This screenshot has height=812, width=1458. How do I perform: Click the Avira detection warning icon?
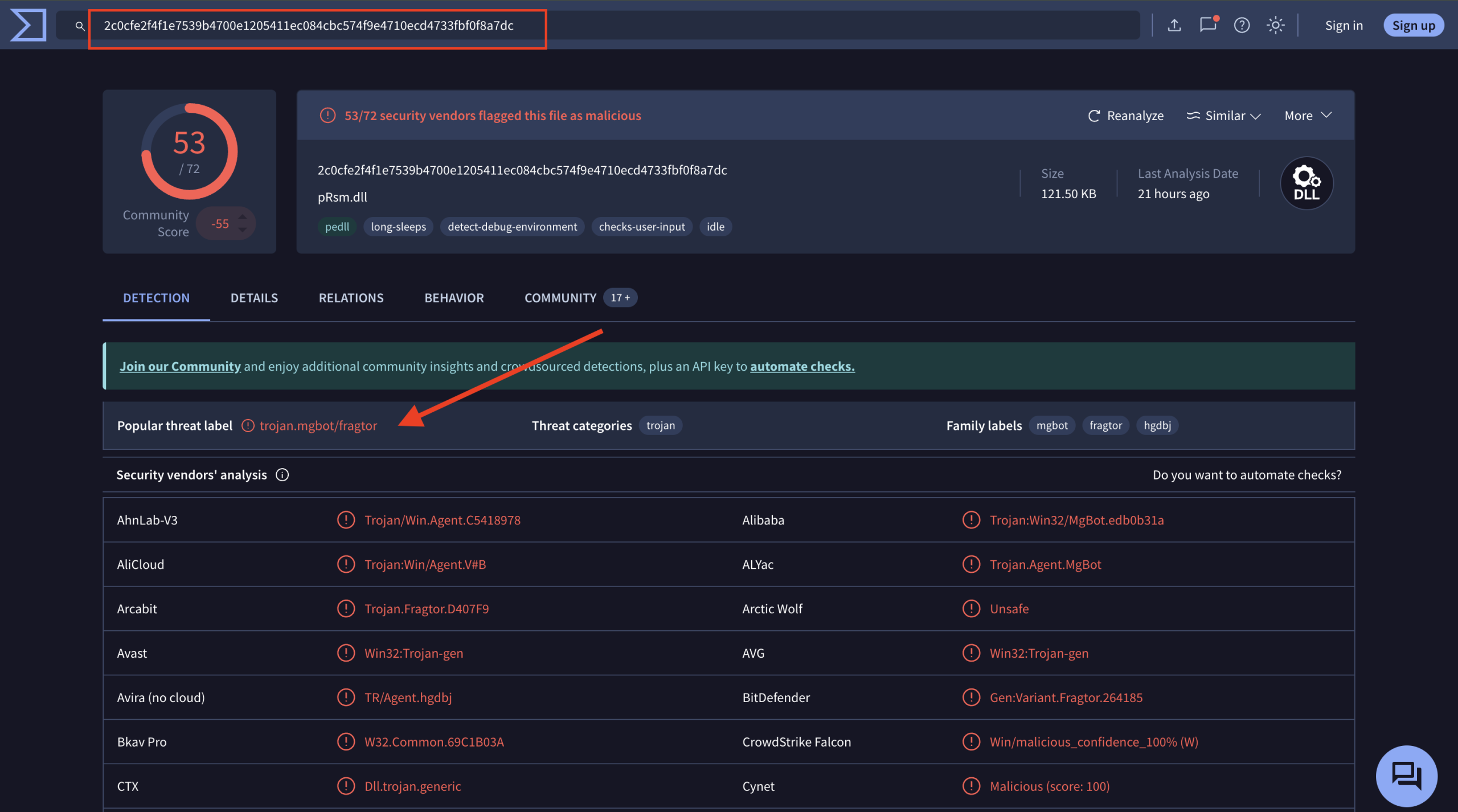[346, 697]
